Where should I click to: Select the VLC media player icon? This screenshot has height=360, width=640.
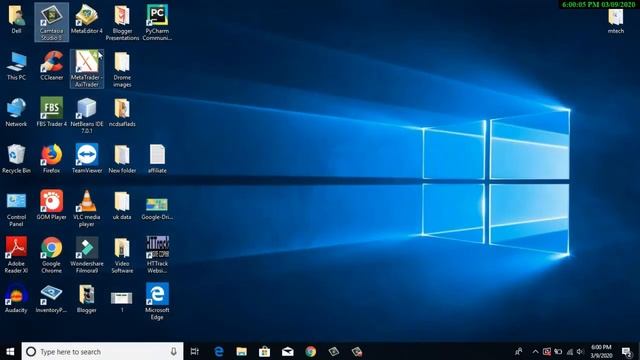point(87,209)
